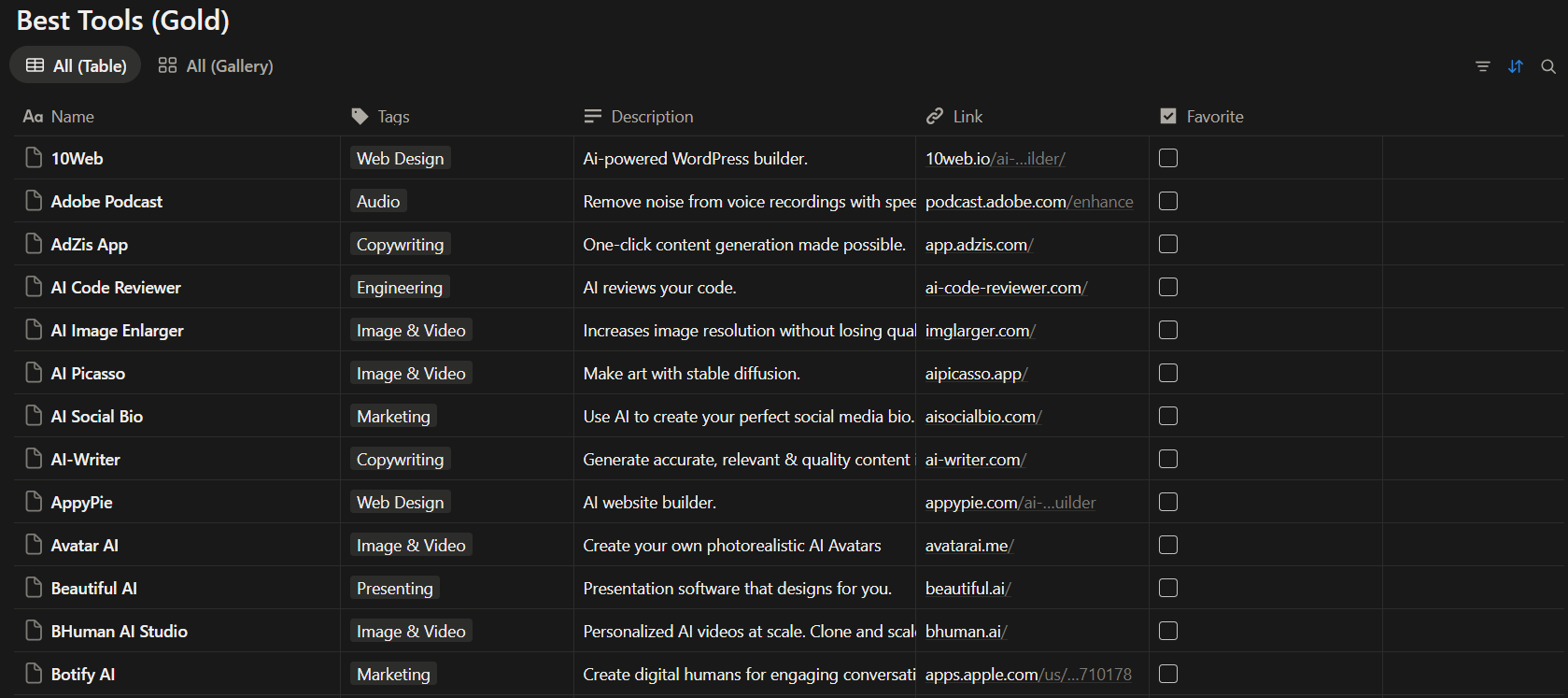This screenshot has width=1568, height=698.
Task: Mark AI Image Enlarger as favorite
Action: (1168, 330)
